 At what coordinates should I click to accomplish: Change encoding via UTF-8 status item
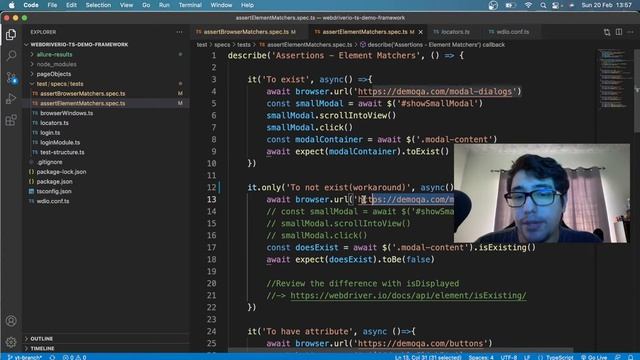(509, 357)
